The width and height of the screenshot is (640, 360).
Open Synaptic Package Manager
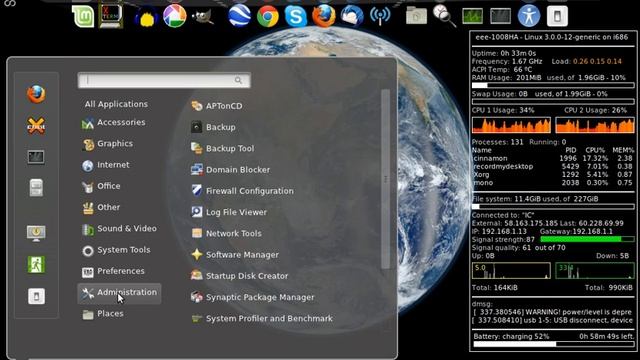pyautogui.click(x=253, y=297)
